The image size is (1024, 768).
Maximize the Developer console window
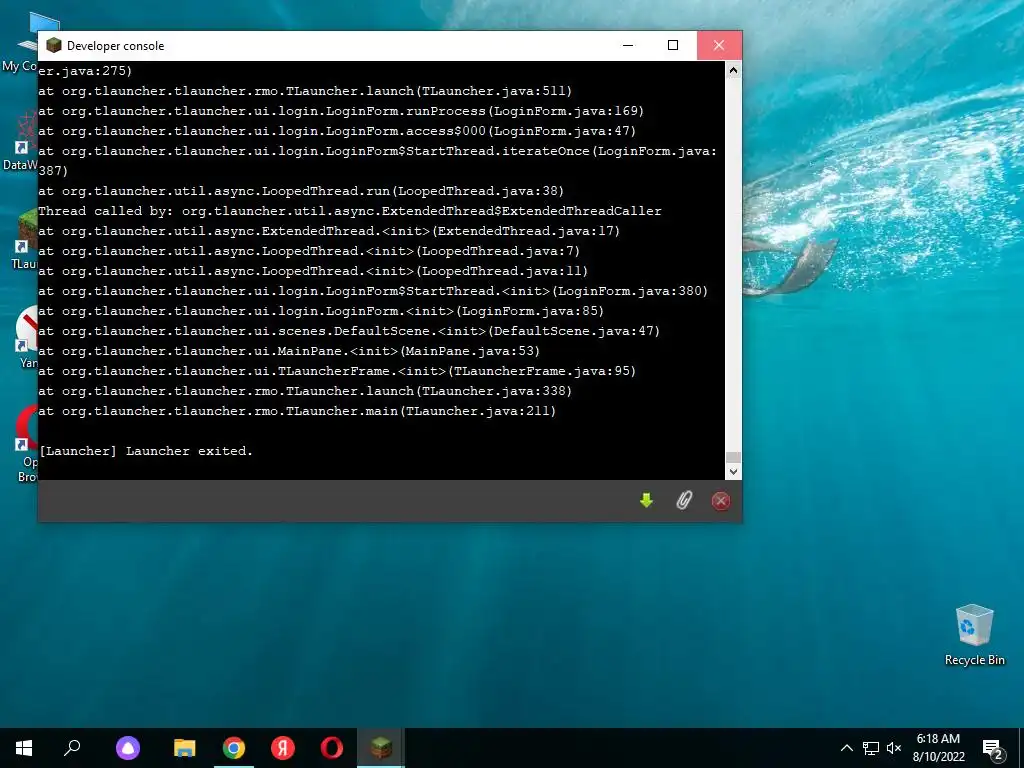tap(673, 45)
